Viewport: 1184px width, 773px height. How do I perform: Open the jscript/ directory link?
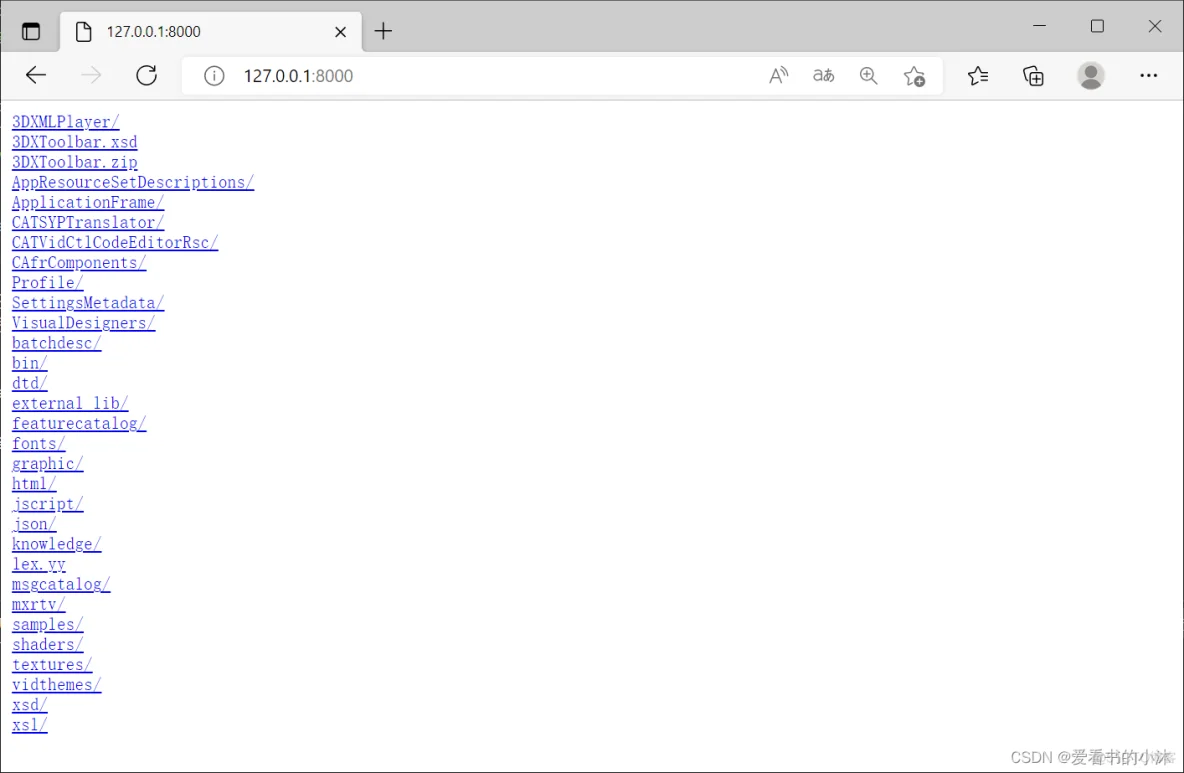48,504
